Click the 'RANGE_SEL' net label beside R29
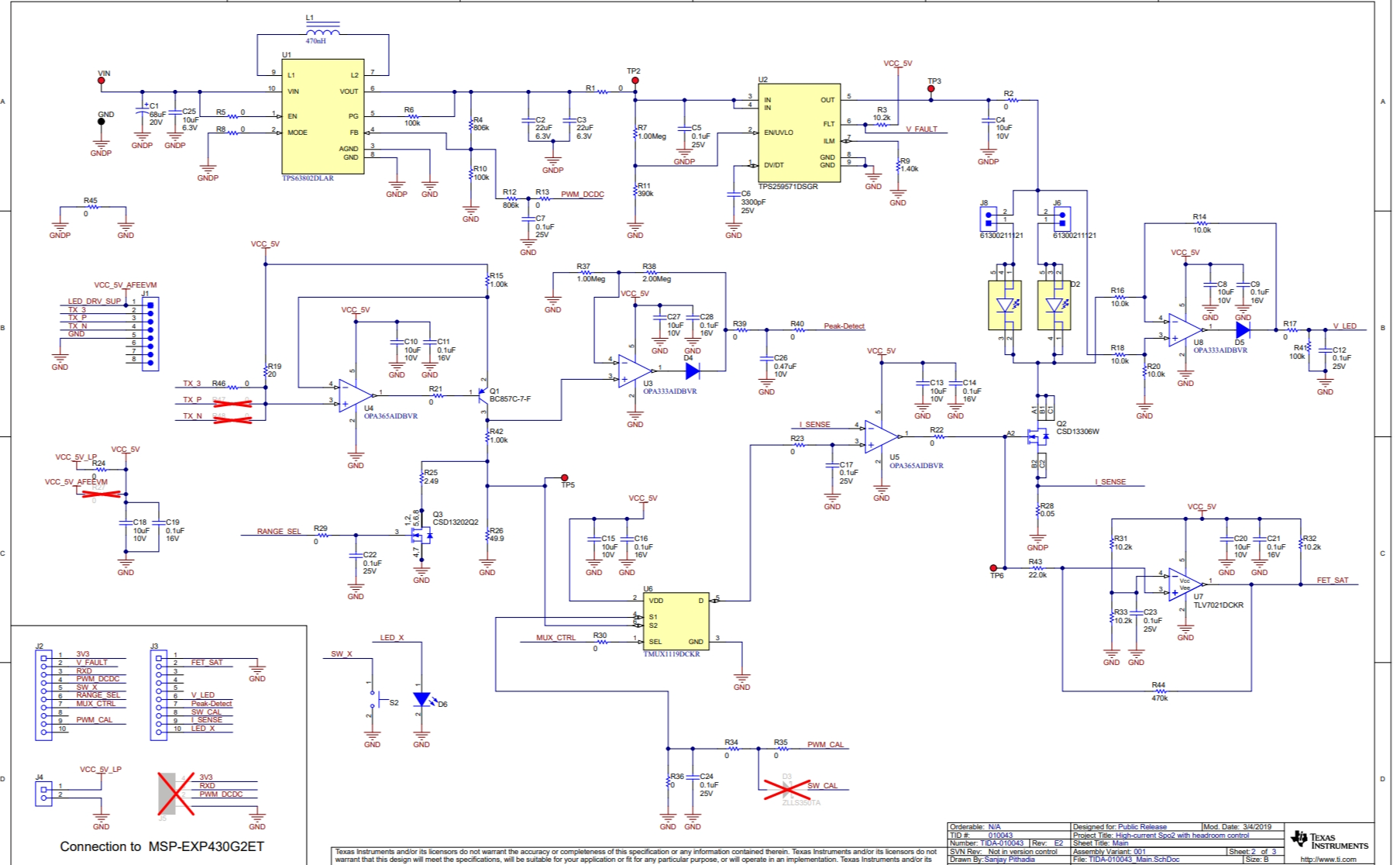 pyautogui.click(x=279, y=532)
